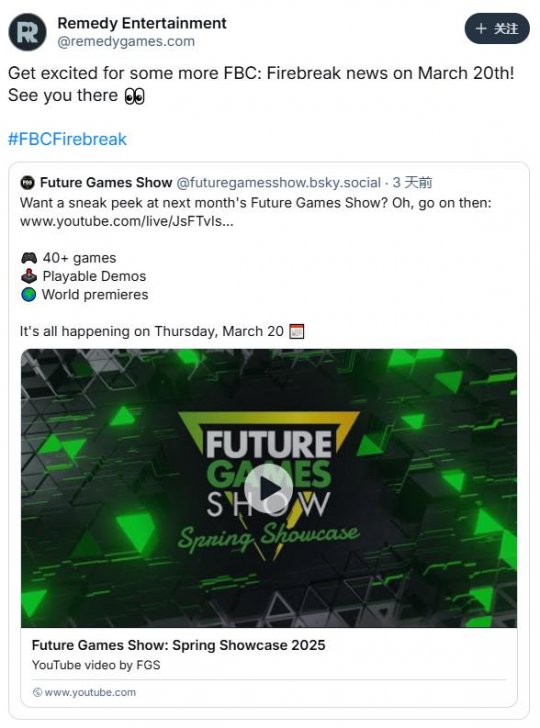Open Remedy Entertainment's round profile avatar

27,32
